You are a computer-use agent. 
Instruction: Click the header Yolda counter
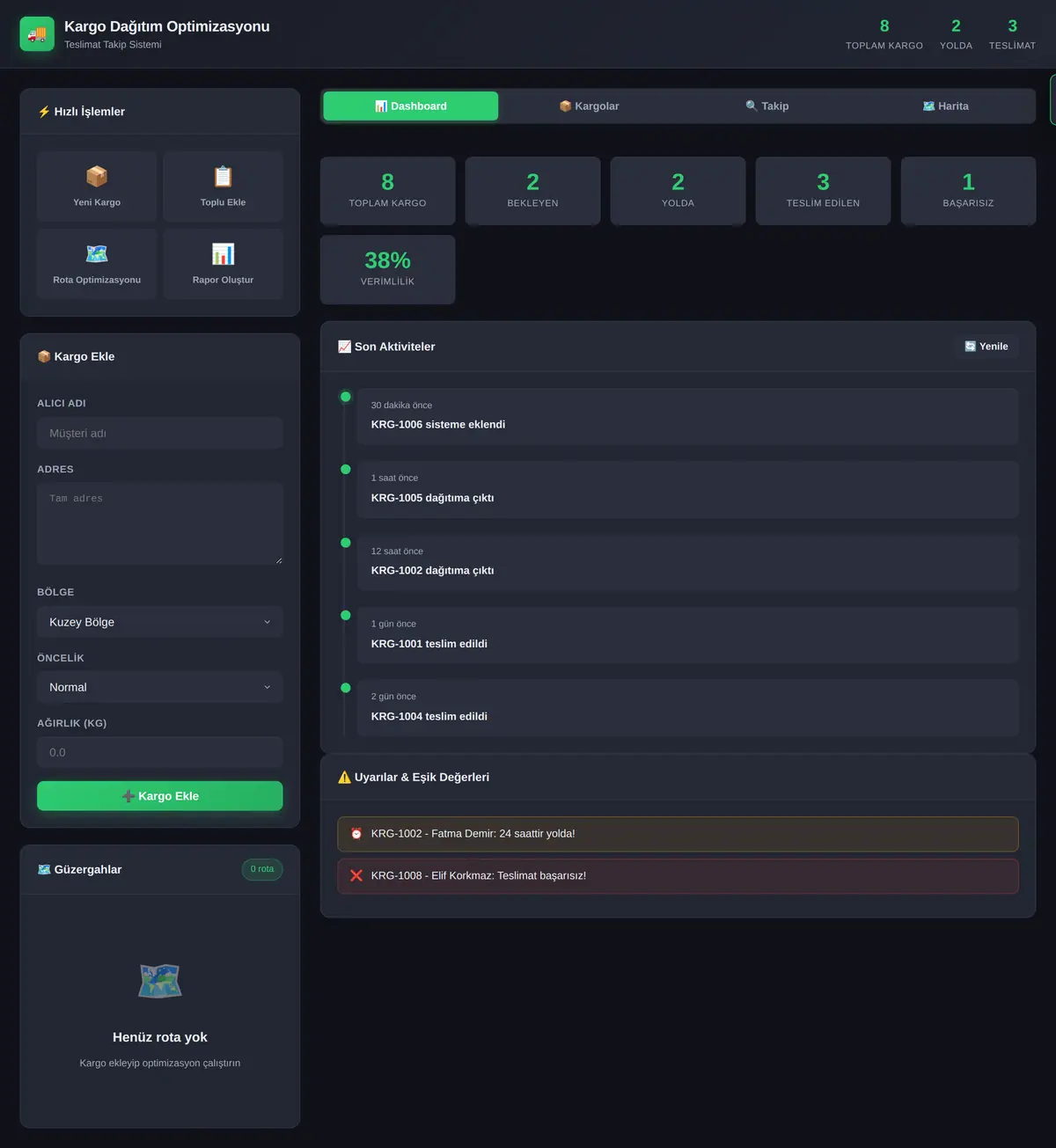click(956, 34)
